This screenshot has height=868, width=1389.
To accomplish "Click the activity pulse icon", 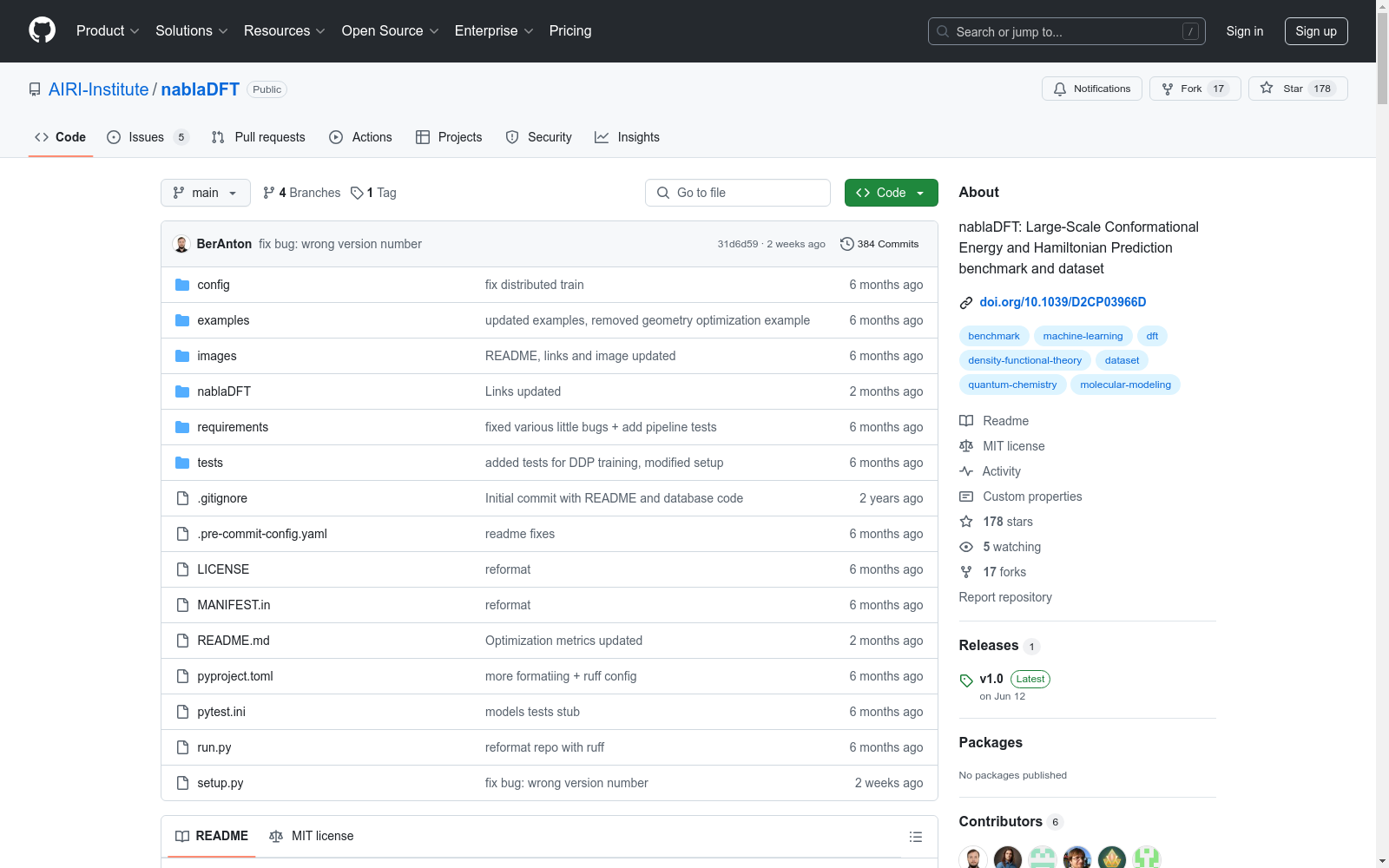I will click(966, 471).
